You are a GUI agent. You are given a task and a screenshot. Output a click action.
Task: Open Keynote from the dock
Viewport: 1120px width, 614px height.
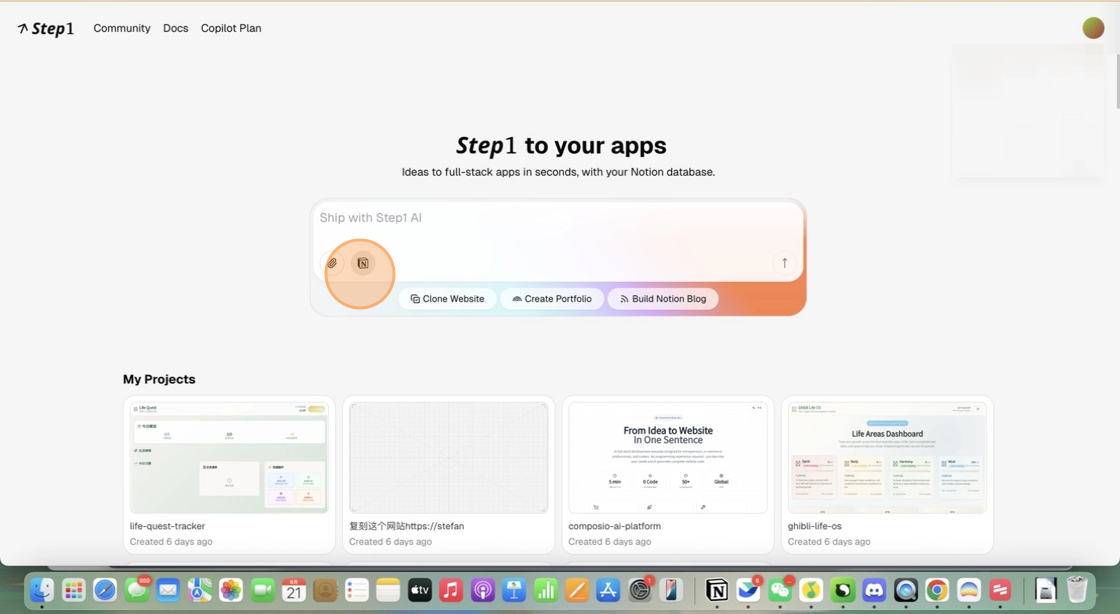pyautogui.click(x=514, y=590)
